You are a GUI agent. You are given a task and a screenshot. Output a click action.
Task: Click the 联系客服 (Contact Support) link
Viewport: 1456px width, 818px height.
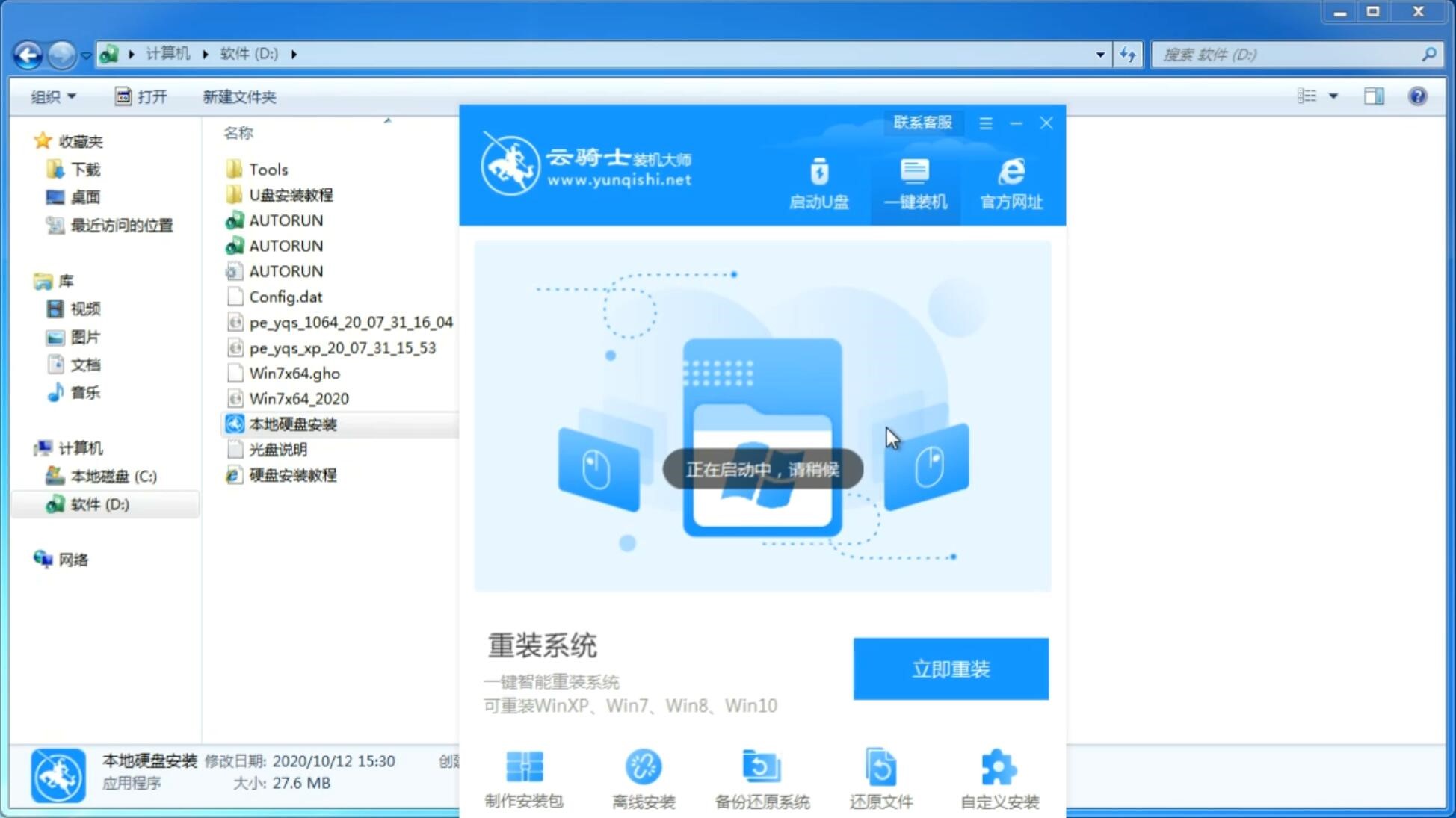point(921,122)
